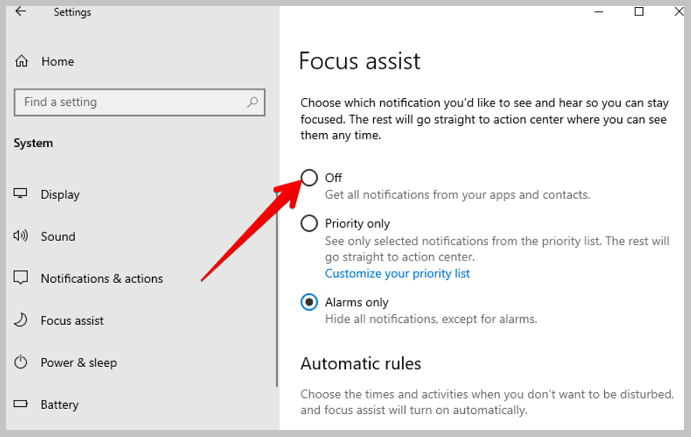Select the Off radio button
The height and width of the screenshot is (437, 691).
point(309,178)
